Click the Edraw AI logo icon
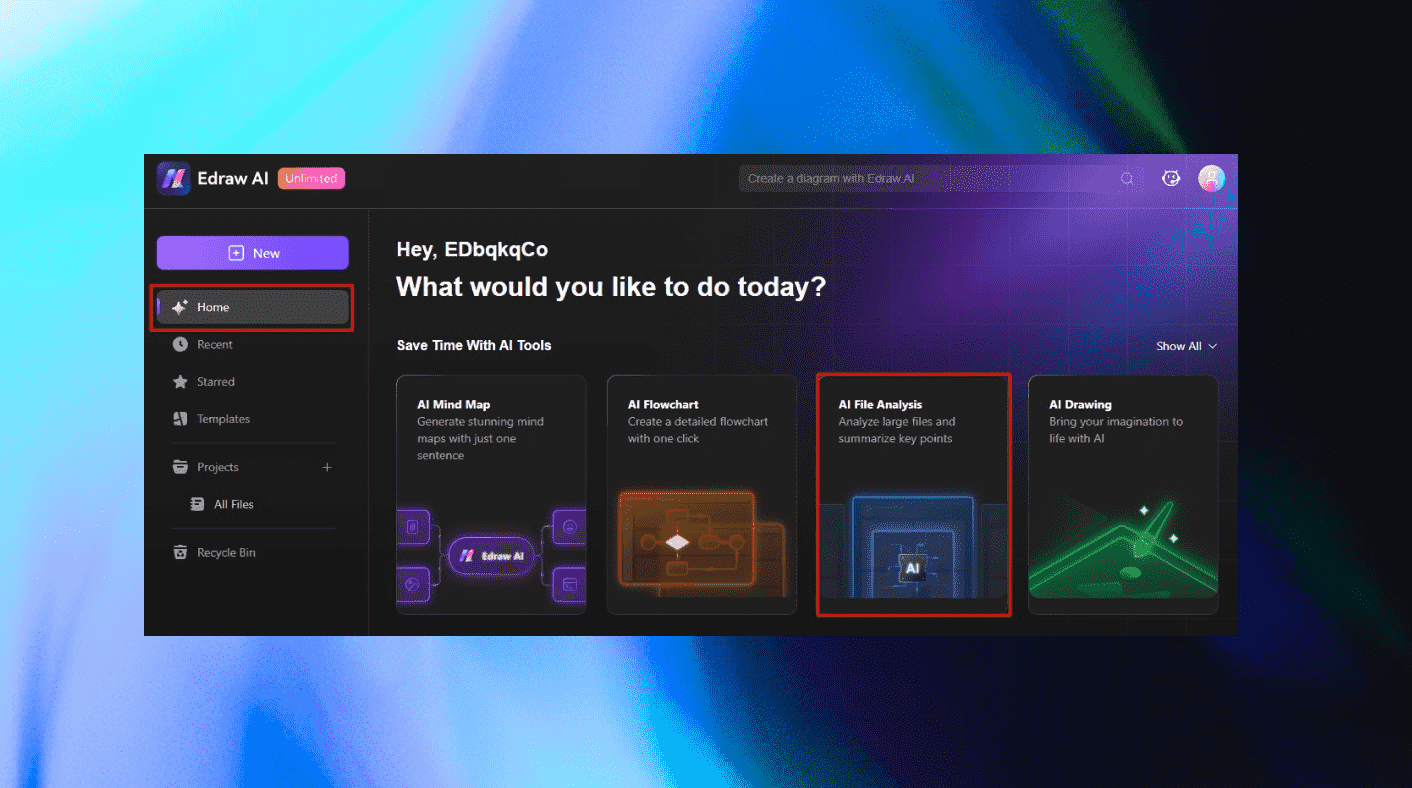This screenshot has height=788, width=1412. pyautogui.click(x=173, y=179)
